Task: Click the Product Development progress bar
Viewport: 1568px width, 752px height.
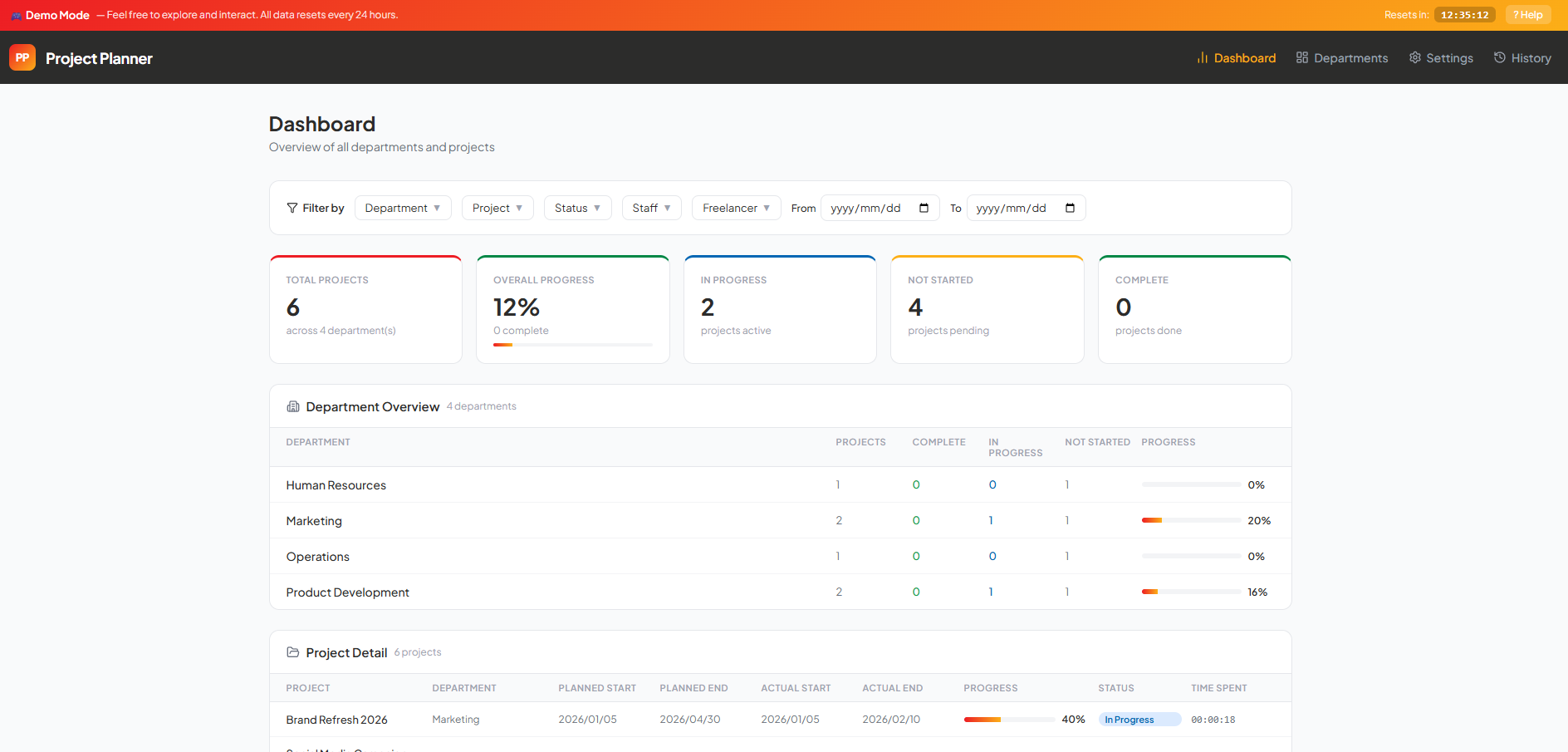Action: [x=1191, y=592]
